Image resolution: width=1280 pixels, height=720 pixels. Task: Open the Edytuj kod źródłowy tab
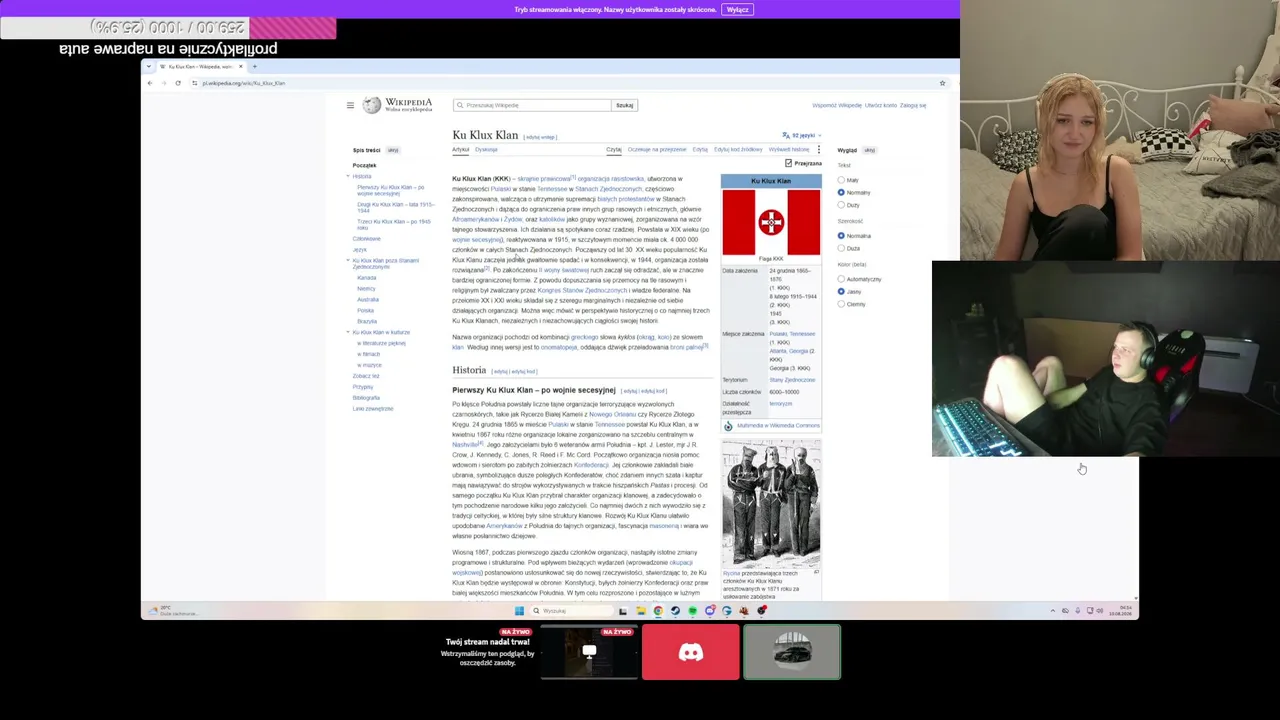[x=738, y=150]
